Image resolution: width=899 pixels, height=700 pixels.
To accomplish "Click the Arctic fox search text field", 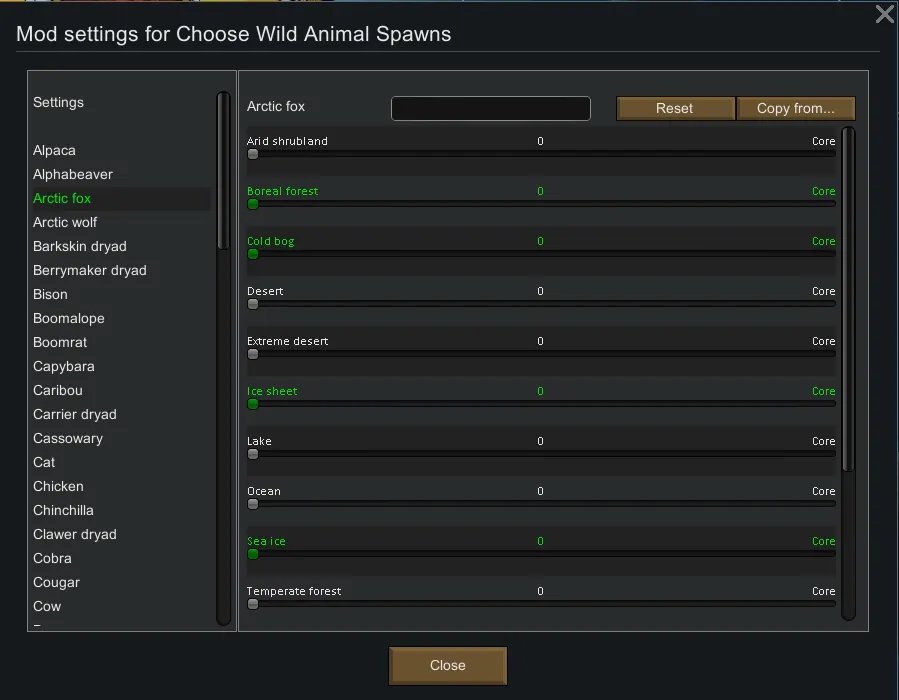I will coord(490,108).
